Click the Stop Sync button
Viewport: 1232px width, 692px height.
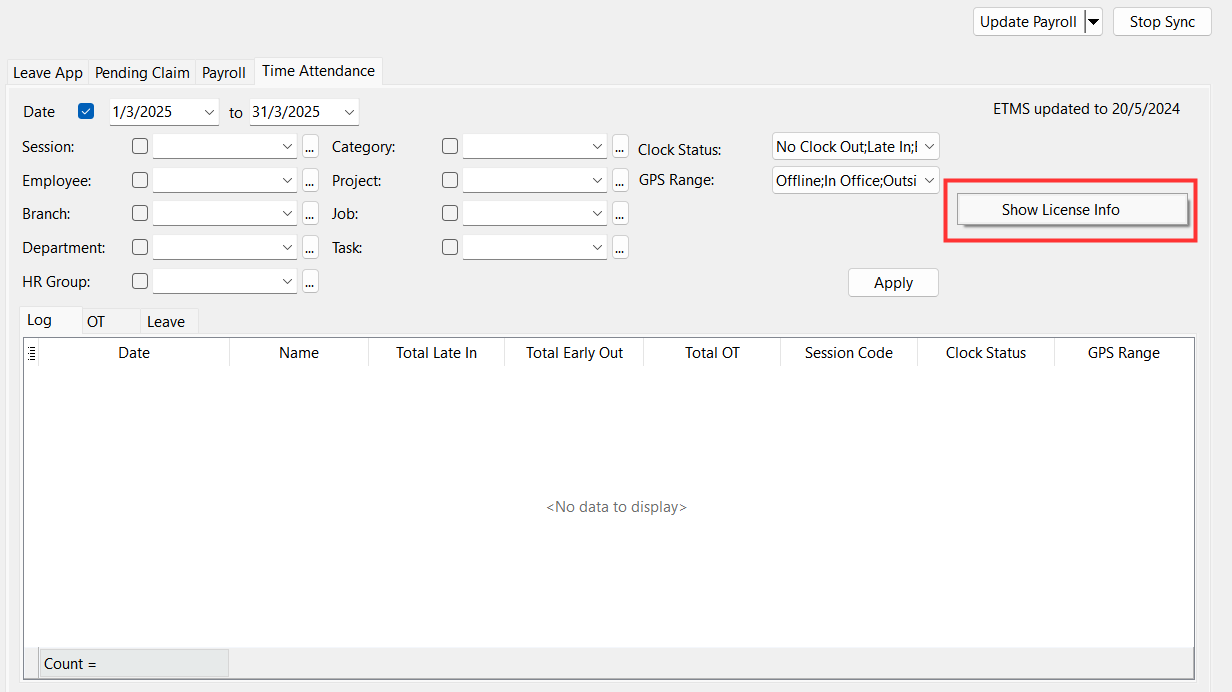point(1162,22)
